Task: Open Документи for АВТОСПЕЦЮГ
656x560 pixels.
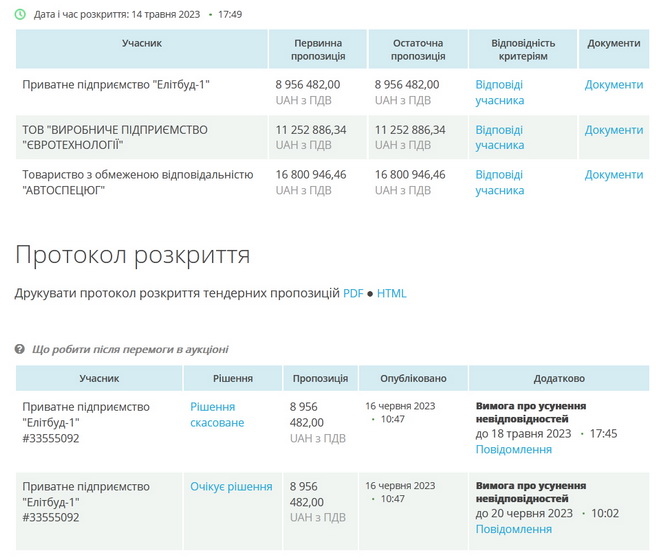Action: pos(613,175)
